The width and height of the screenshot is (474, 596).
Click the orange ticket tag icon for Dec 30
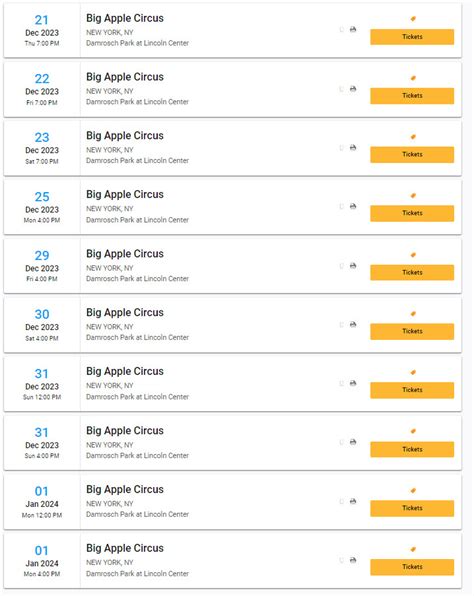click(413, 313)
